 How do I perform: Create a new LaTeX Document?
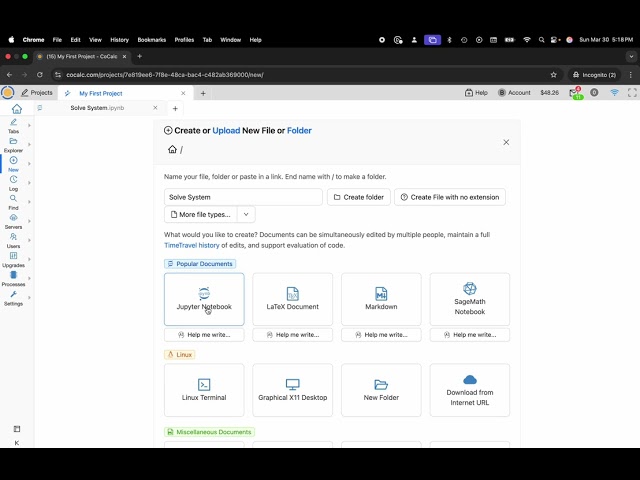coord(292,299)
